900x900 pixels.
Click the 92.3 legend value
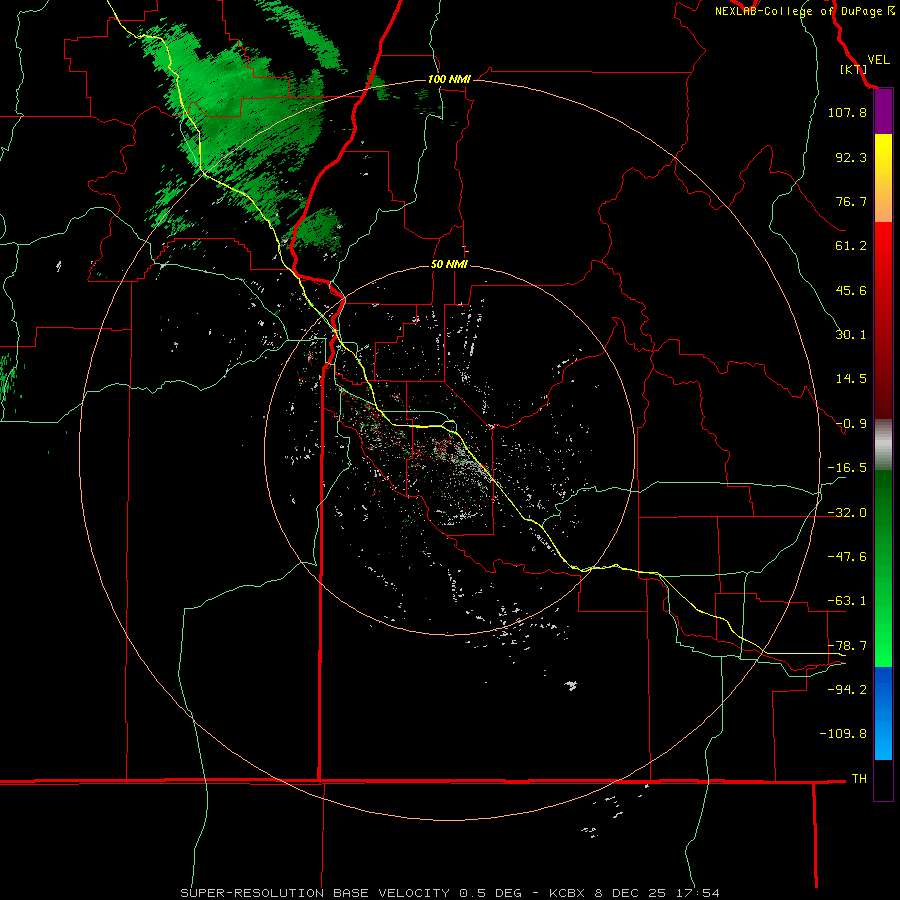pos(851,157)
